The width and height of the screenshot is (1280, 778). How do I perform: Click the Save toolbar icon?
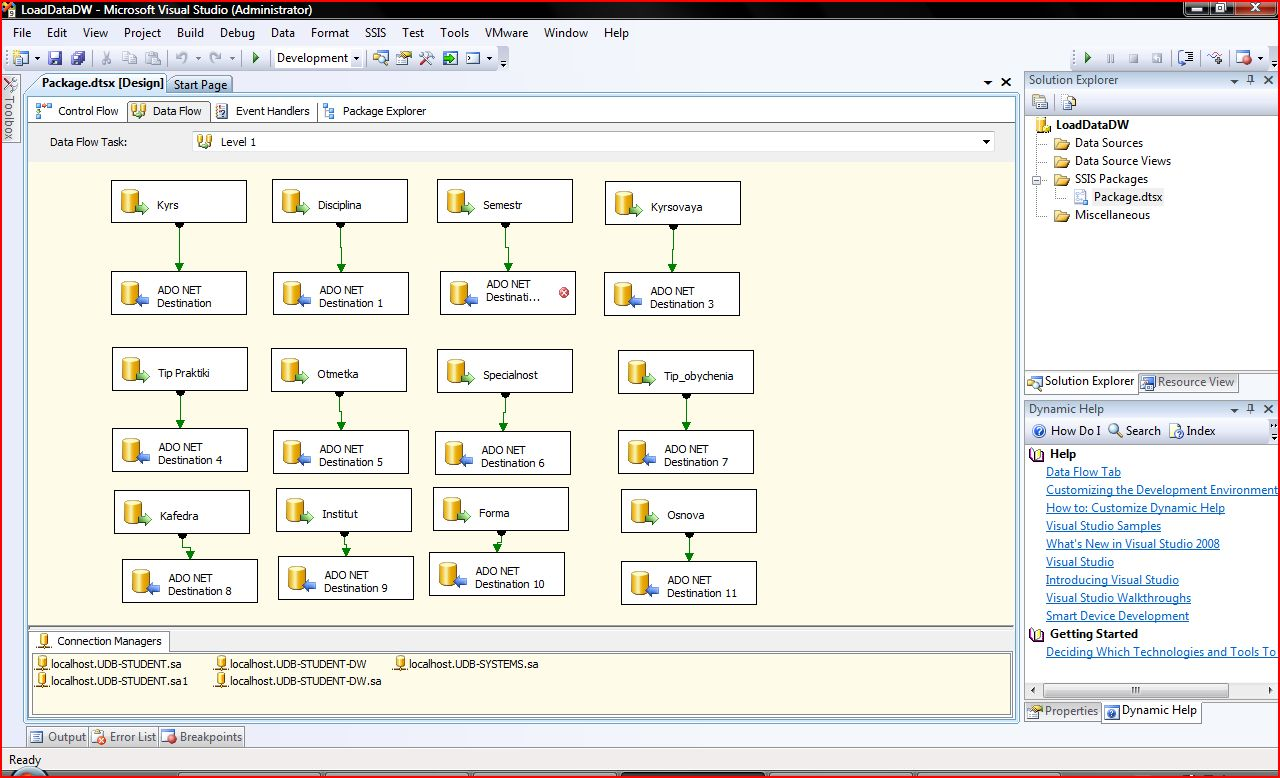pyautogui.click(x=55, y=58)
